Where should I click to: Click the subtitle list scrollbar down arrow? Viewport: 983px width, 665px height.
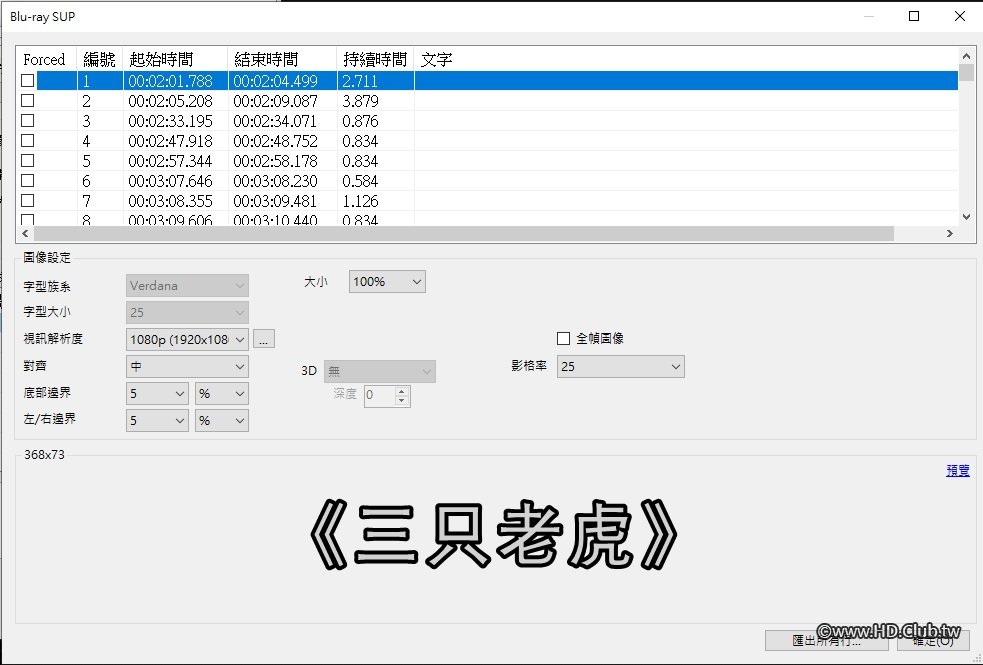point(965,216)
